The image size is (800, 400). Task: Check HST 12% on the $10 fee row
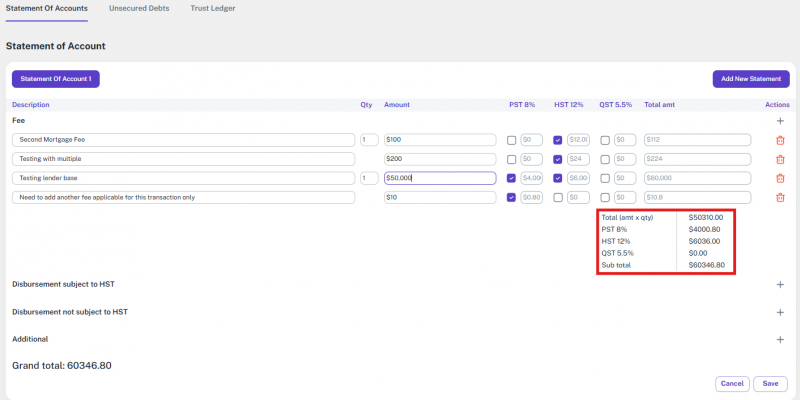[x=558, y=197]
